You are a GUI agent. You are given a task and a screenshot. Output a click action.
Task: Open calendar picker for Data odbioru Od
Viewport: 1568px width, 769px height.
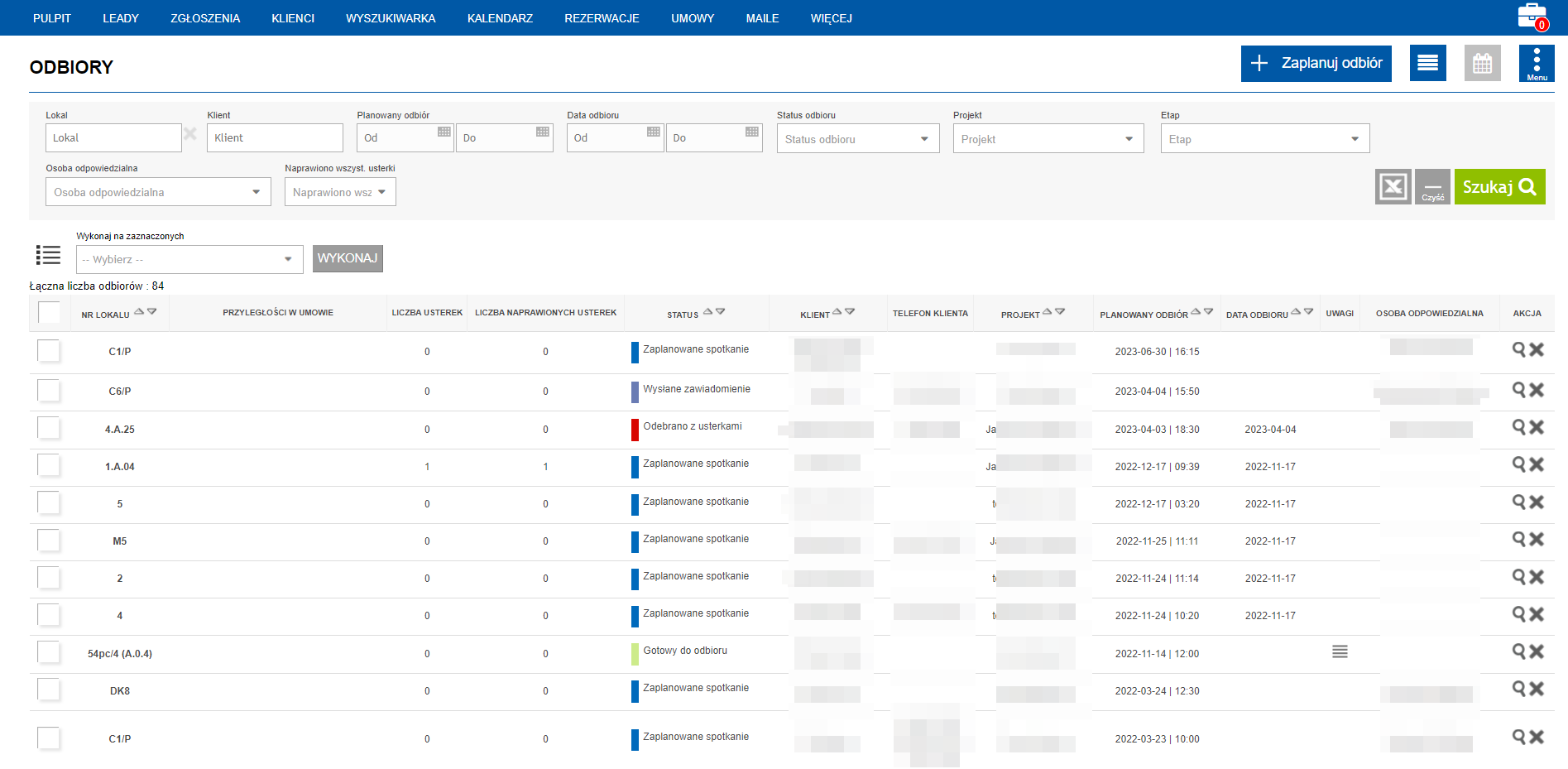click(x=654, y=132)
